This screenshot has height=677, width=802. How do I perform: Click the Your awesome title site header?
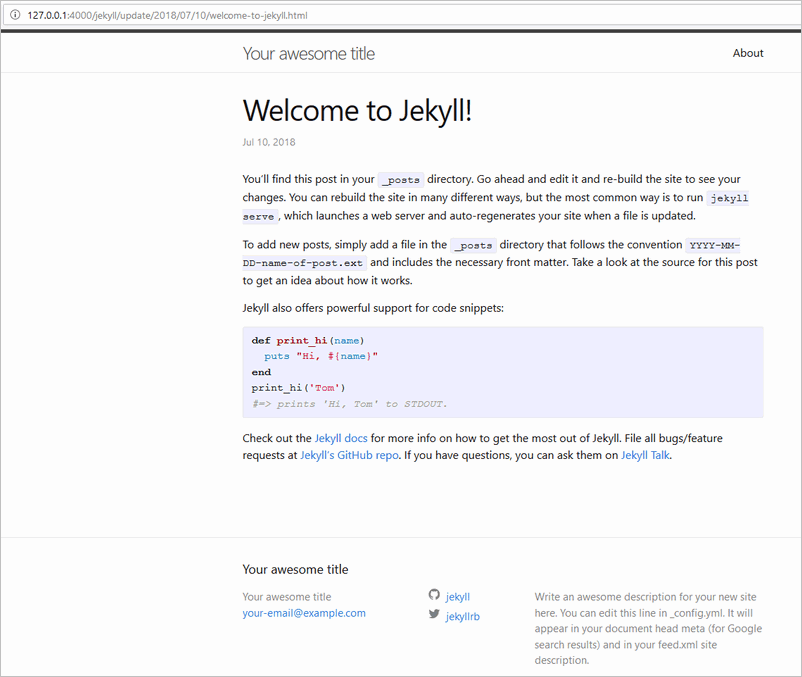coord(308,53)
